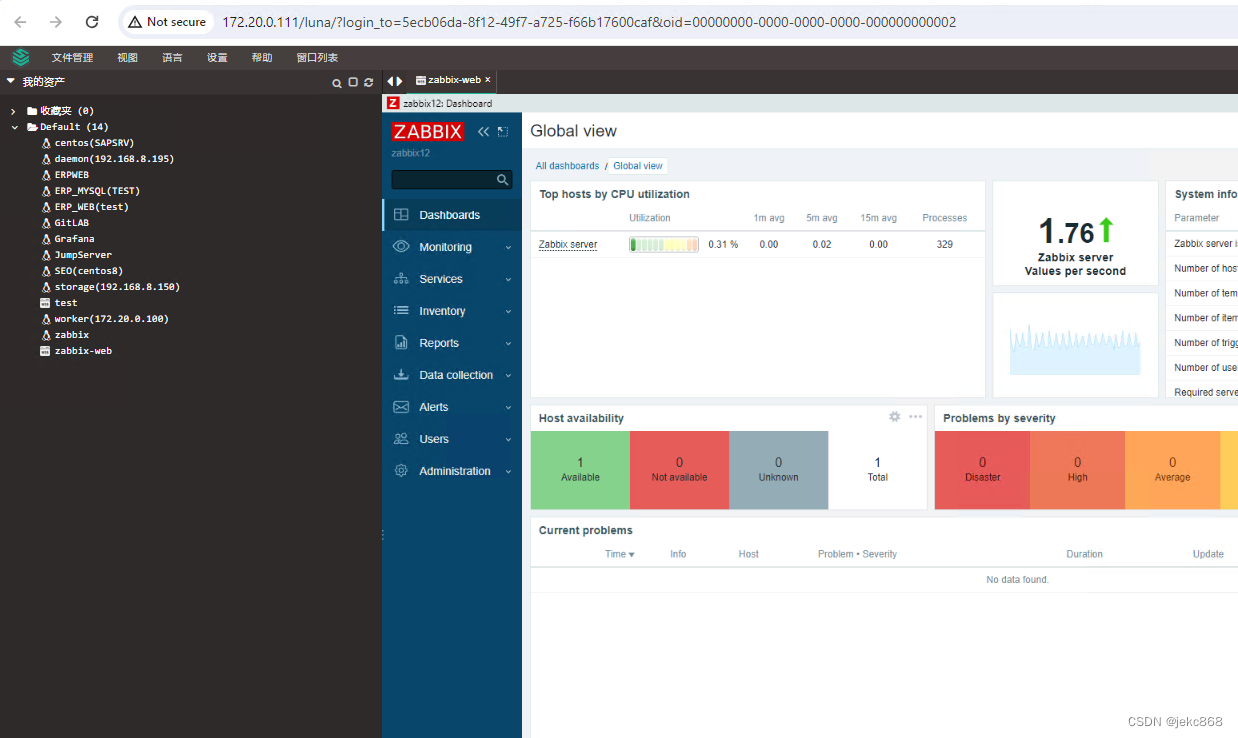Click the penguin icon beside daemon(192.168.8.195)
Screen dimensions: 1238x738
(45, 159)
